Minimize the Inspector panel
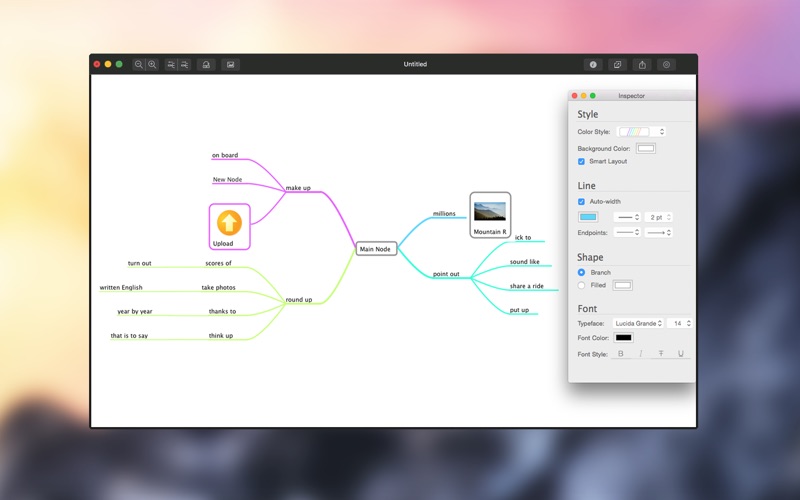 [x=584, y=96]
